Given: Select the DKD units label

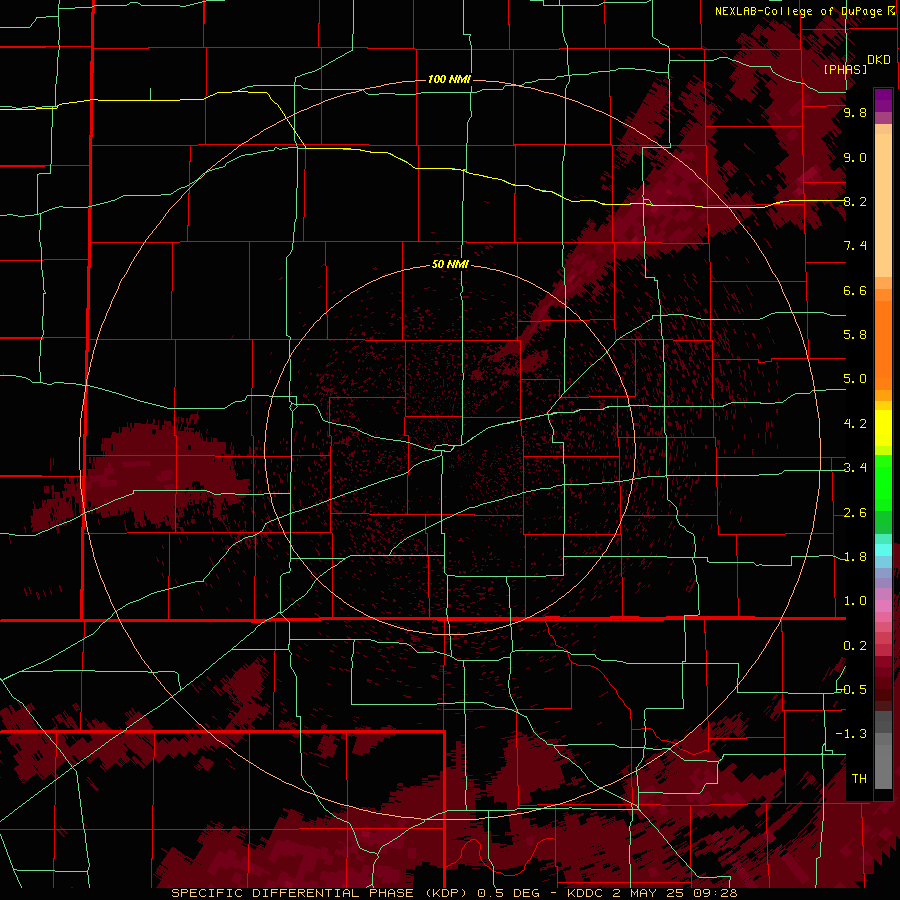Looking at the screenshot, I should [879, 60].
